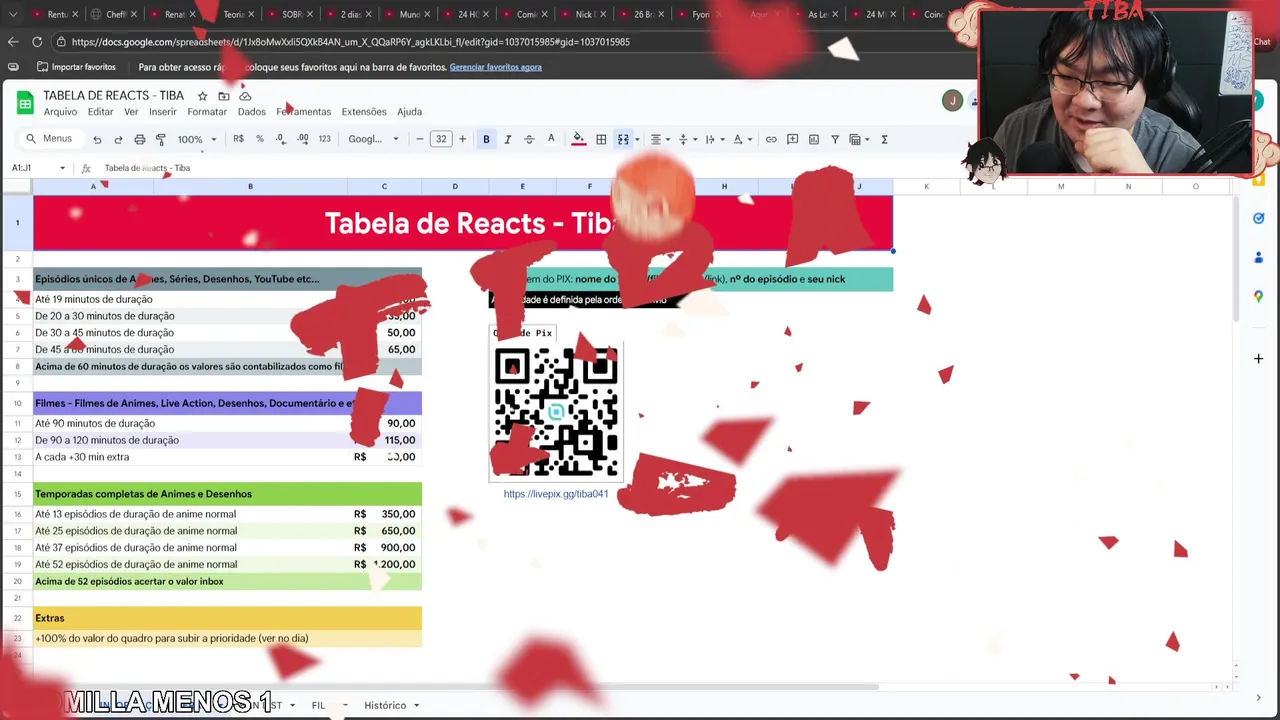The image size is (1280, 720).
Task: Open Histórico sheet tab dropdown arrow
Action: pos(416,705)
